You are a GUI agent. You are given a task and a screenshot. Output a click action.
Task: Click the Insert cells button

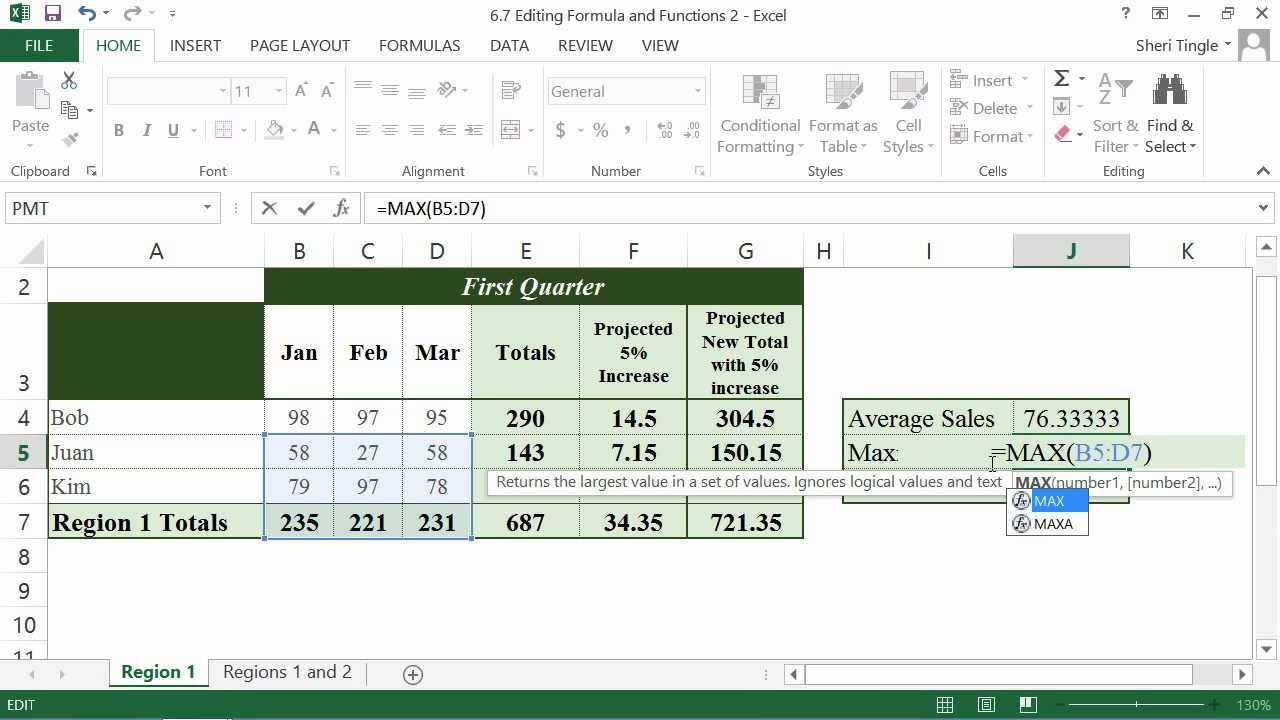pyautogui.click(x=990, y=80)
